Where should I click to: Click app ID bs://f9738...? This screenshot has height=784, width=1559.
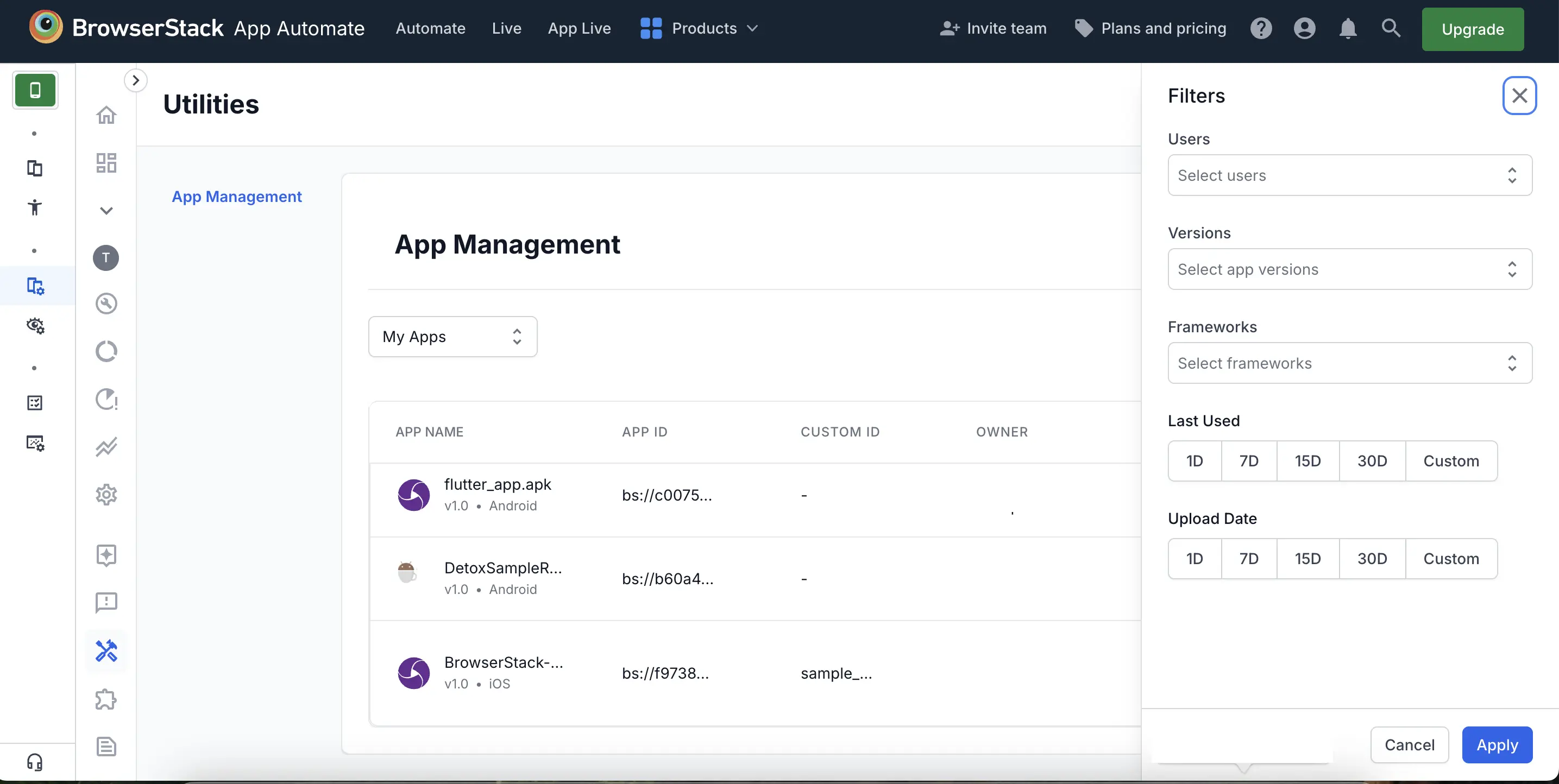point(665,673)
